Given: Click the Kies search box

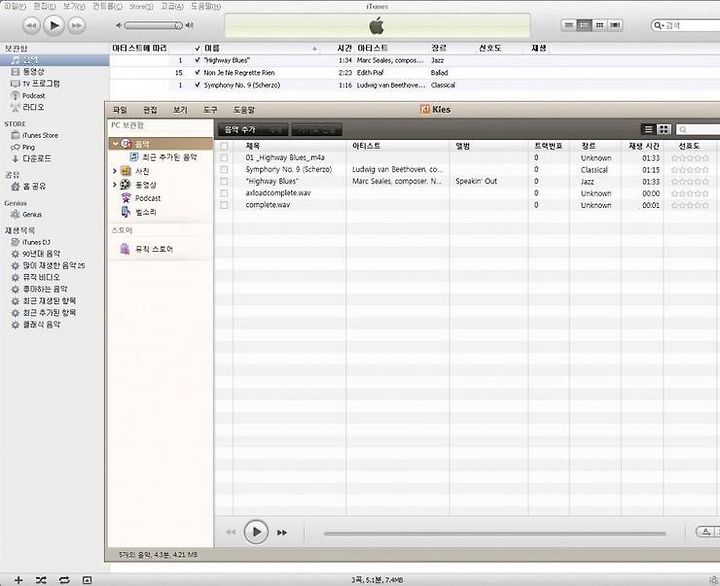Looking at the screenshot, I should [698, 130].
